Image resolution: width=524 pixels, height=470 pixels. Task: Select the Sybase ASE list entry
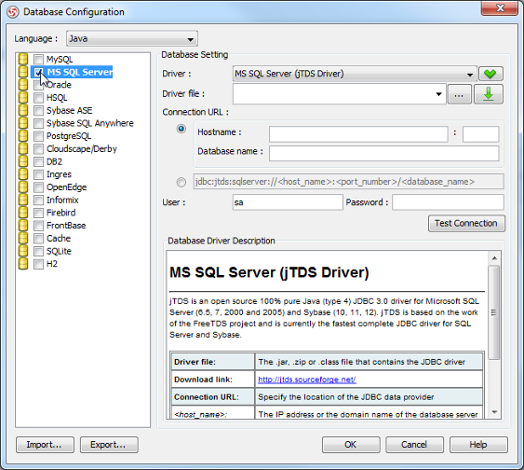(x=69, y=111)
